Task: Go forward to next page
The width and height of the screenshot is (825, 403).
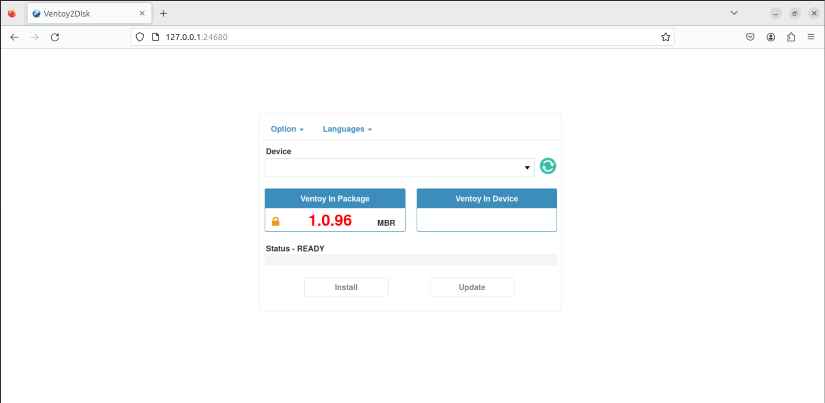Action: pyautogui.click(x=35, y=37)
